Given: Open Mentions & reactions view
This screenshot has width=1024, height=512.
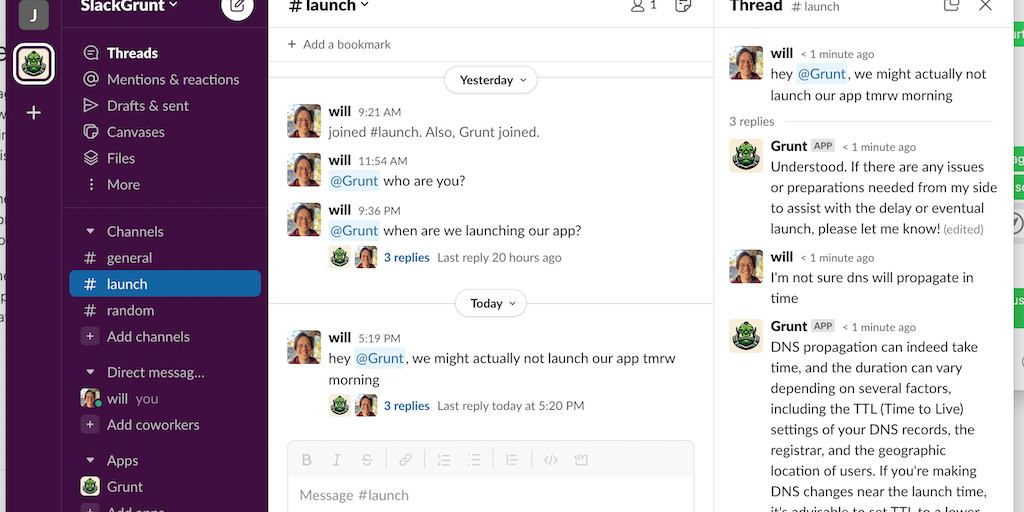Looking at the screenshot, I should click(x=173, y=79).
